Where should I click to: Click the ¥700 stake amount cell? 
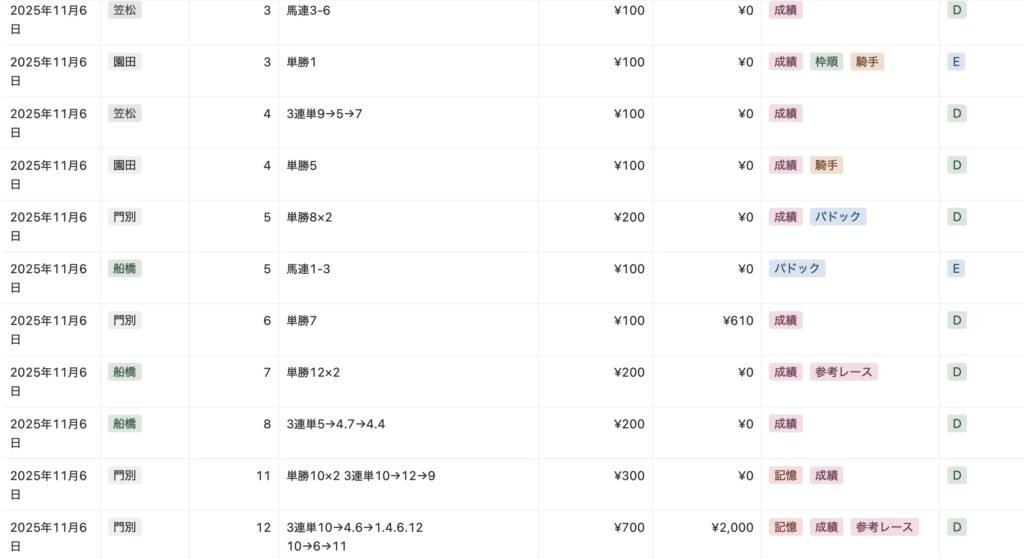tap(629, 527)
